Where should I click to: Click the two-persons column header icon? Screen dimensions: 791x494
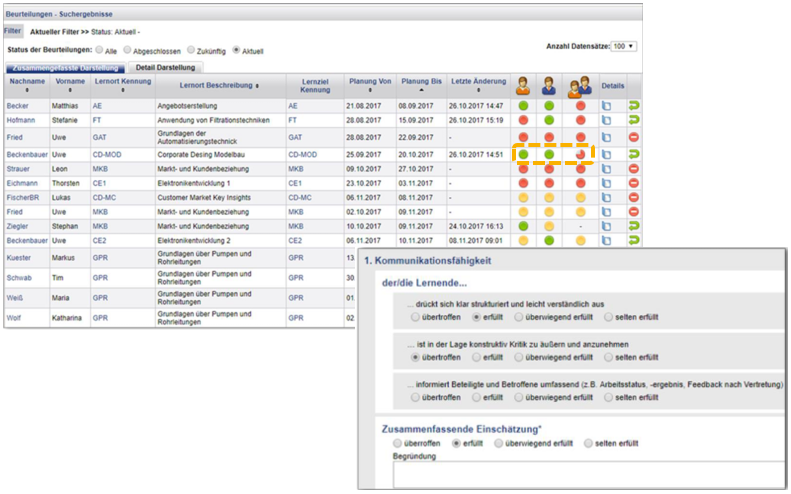pyautogui.click(x=580, y=86)
